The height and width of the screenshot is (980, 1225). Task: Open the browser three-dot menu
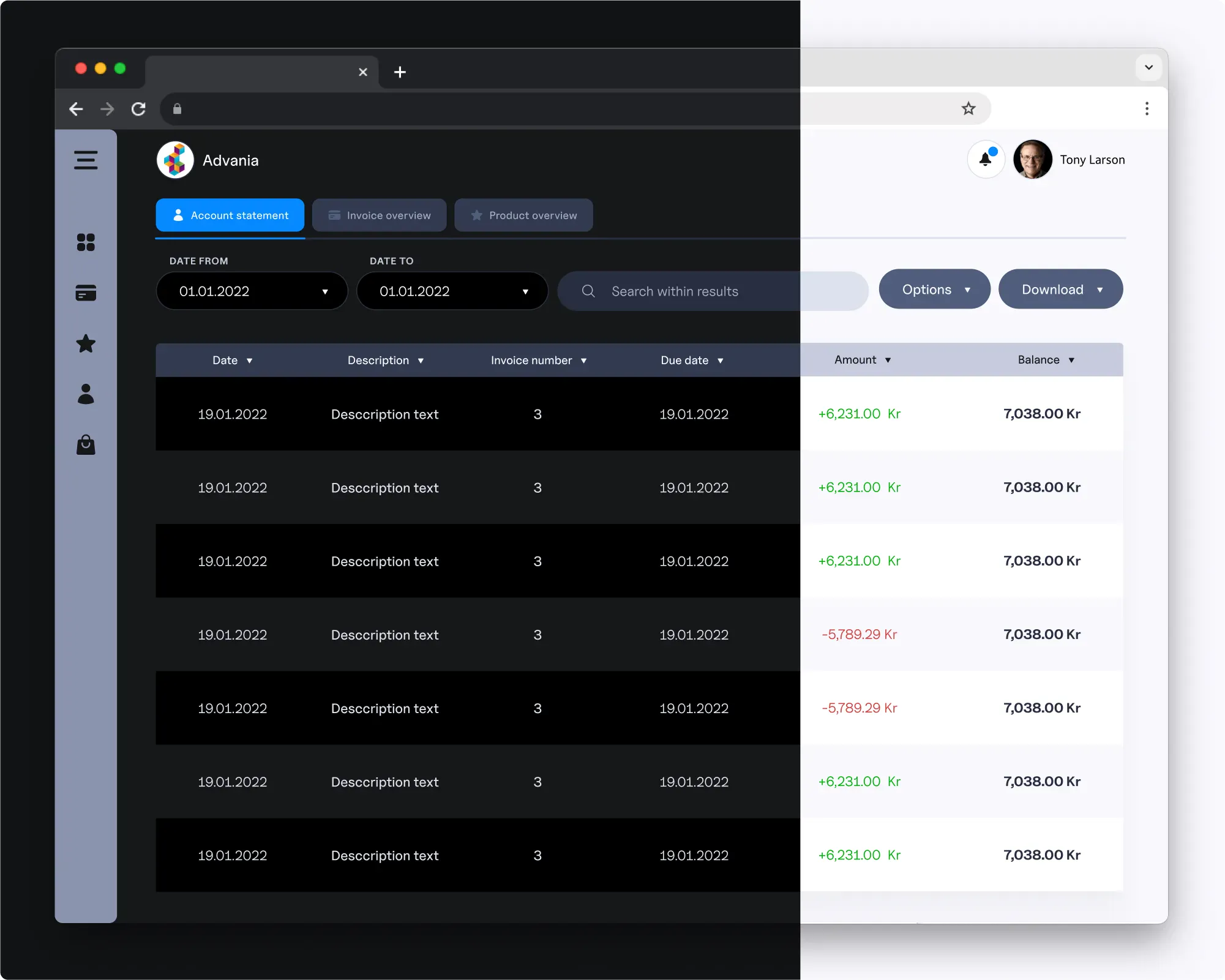click(1147, 109)
